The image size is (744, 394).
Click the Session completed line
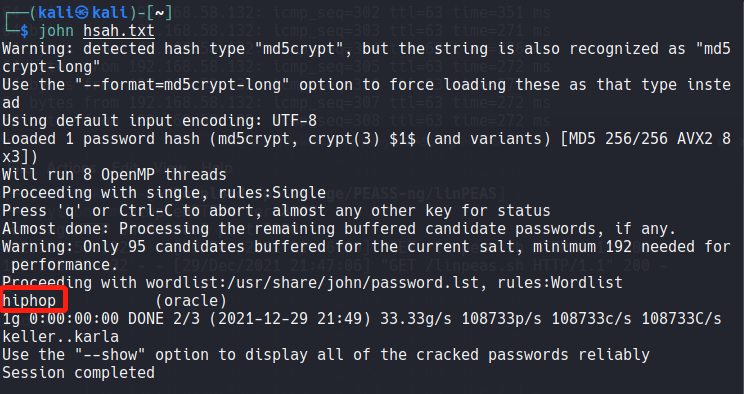(x=78, y=373)
